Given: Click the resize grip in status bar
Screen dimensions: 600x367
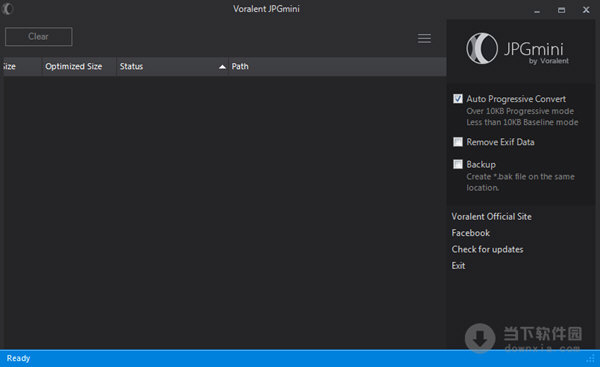Looking at the screenshot, I should coord(591,359).
